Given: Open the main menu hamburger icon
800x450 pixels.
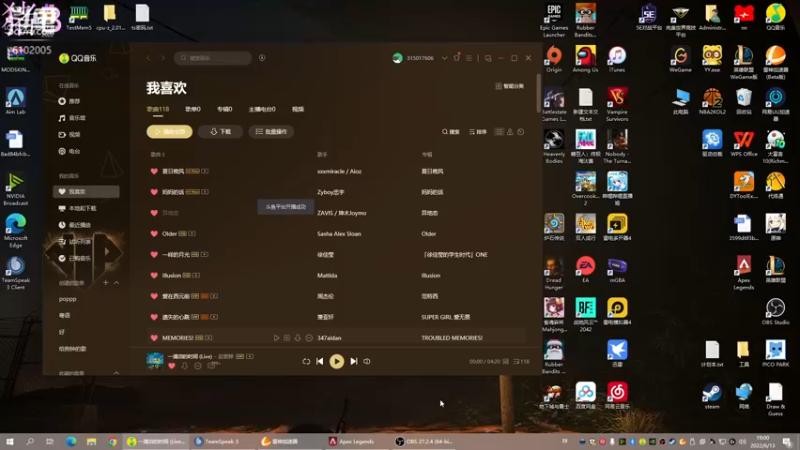Looking at the screenshot, I should tap(469, 58).
